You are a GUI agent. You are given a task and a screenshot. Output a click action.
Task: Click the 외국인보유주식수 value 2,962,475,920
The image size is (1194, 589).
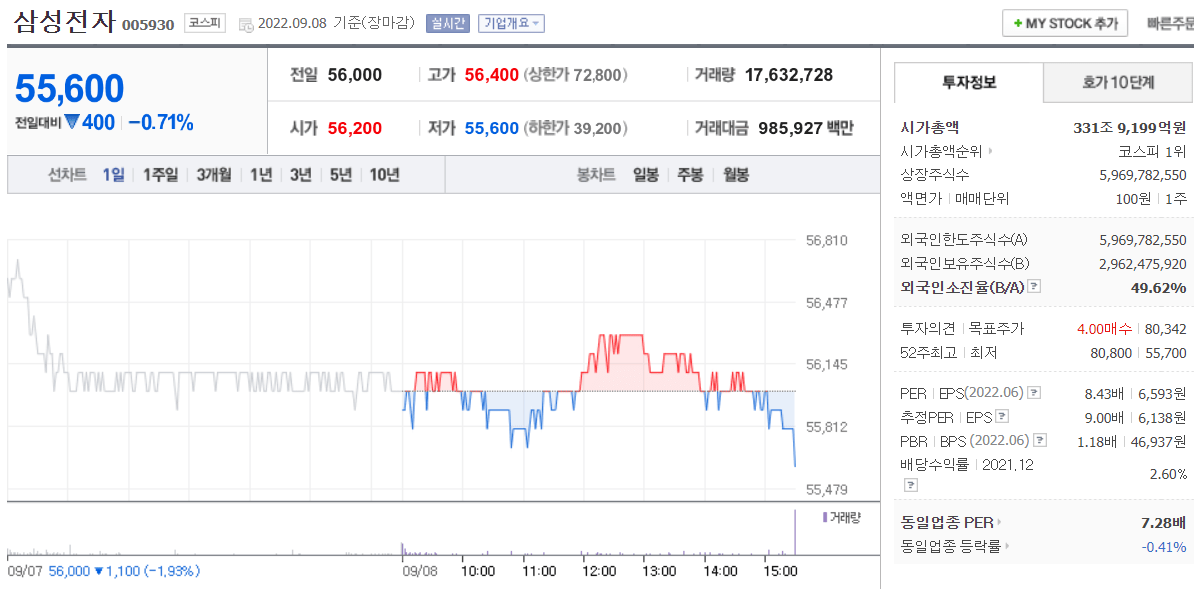1143,264
